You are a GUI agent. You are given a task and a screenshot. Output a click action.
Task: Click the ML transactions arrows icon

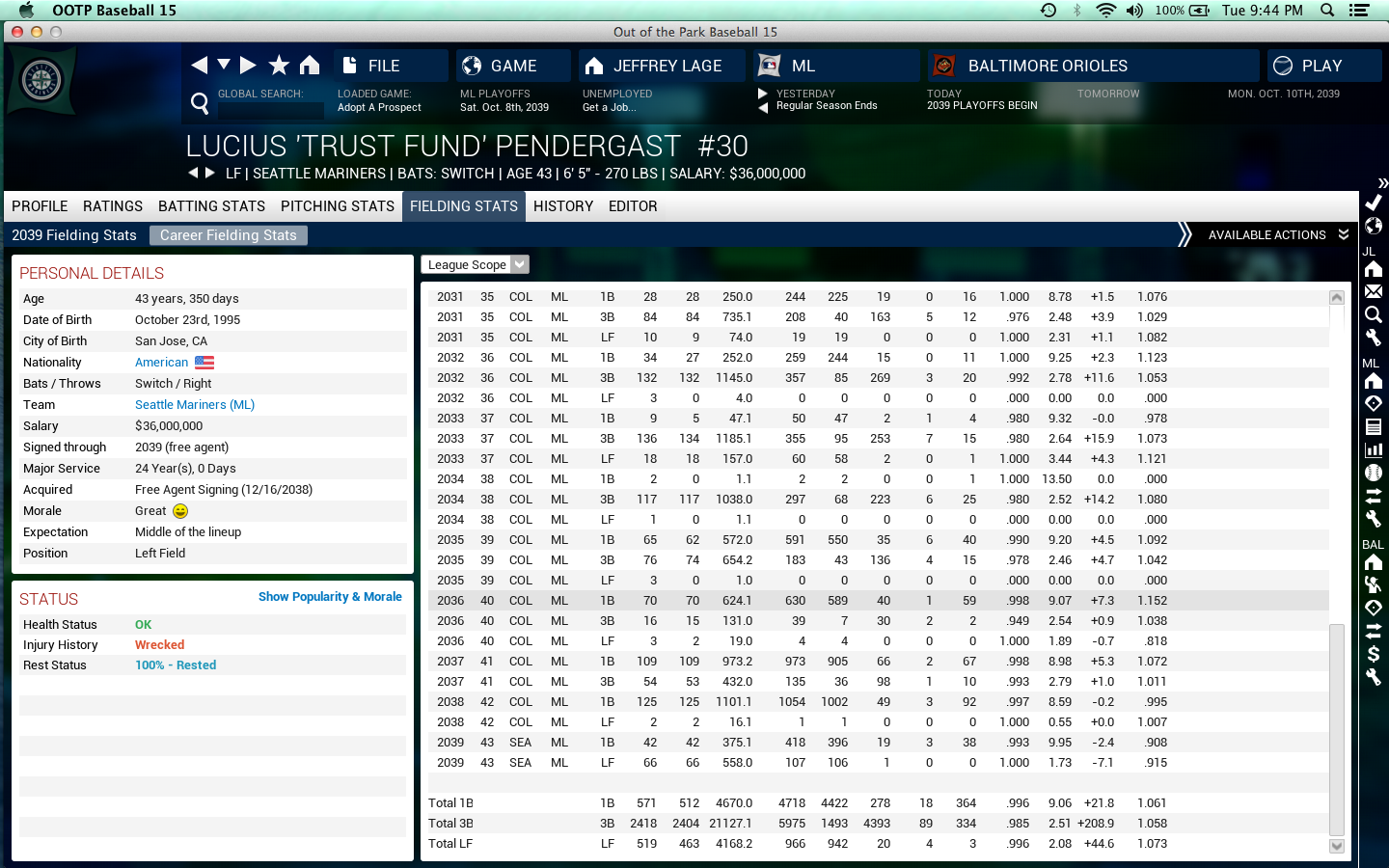click(x=1373, y=496)
